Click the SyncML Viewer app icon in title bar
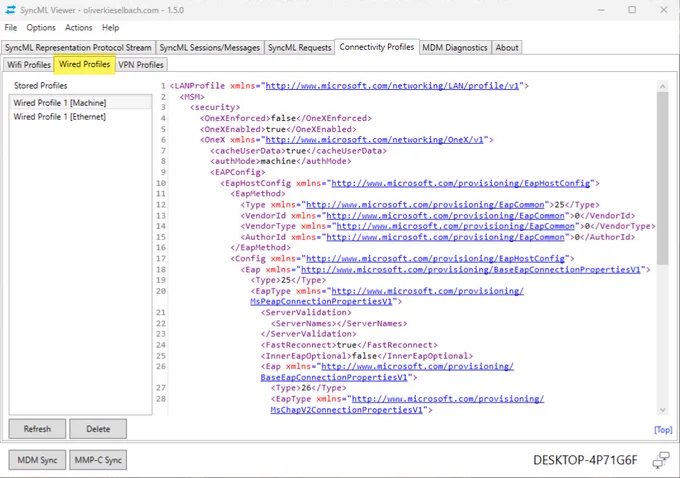This screenshot has width=680, height=478. click(x=10, y=10)
